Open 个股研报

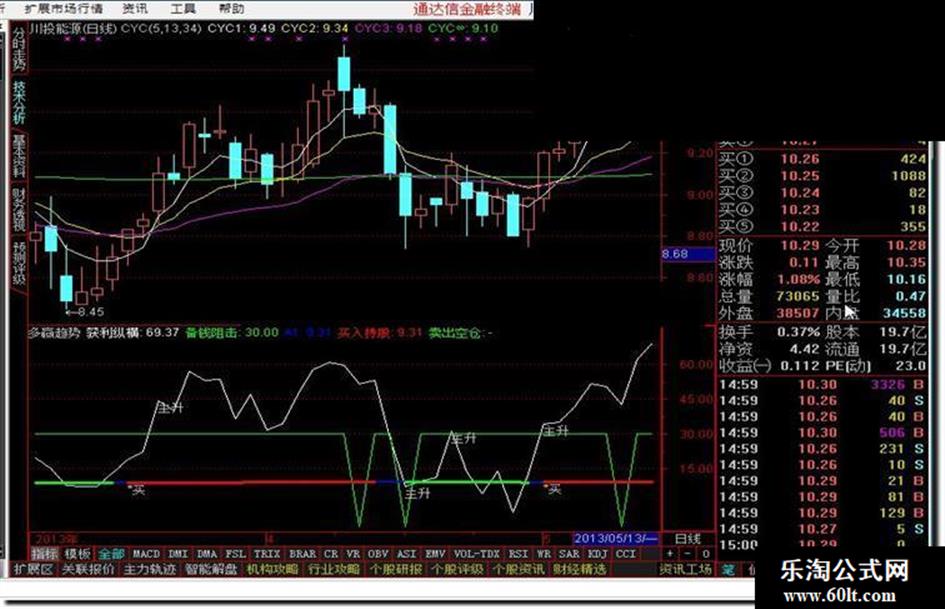click(395, 569)
